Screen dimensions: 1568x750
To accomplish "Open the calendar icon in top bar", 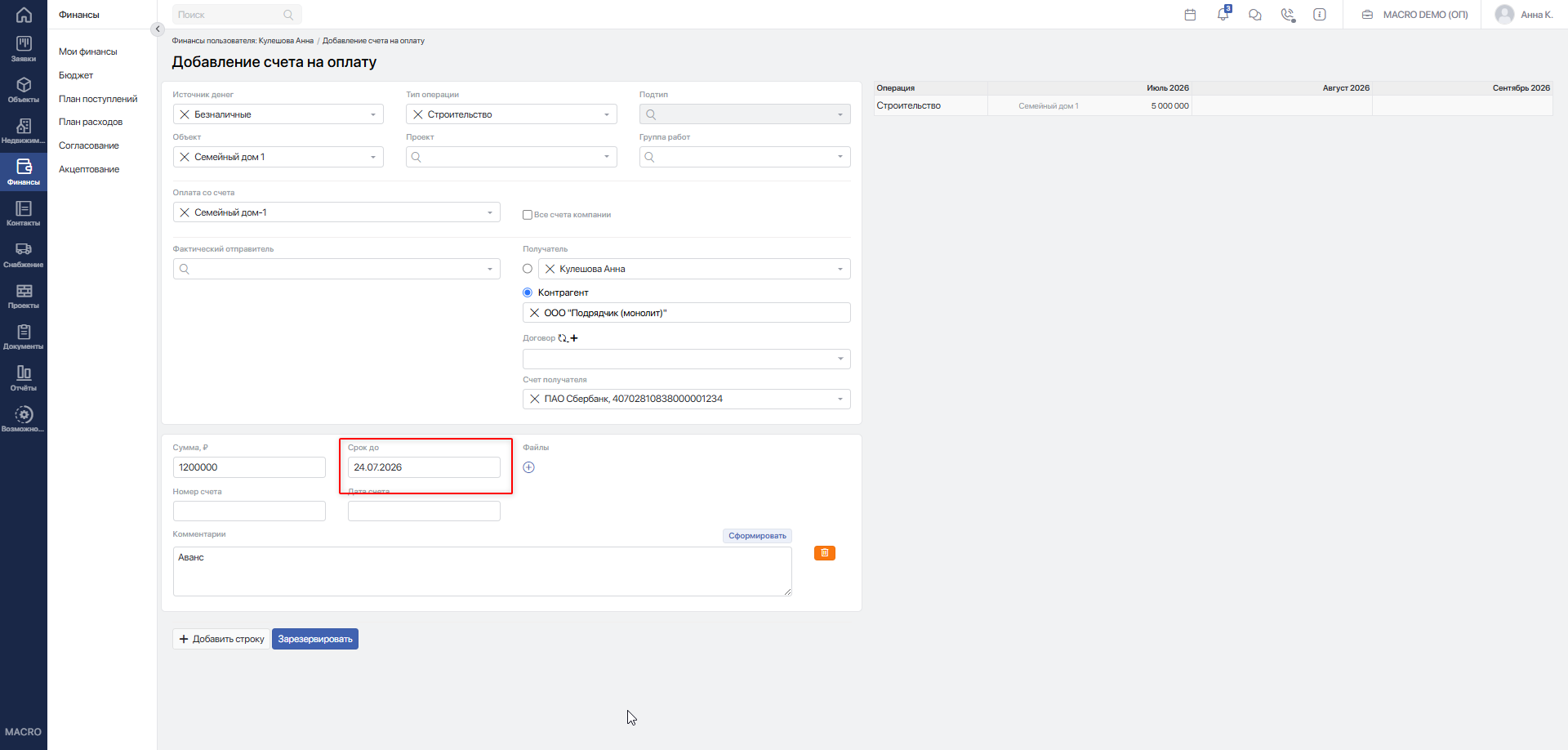I will point(1190,15).
